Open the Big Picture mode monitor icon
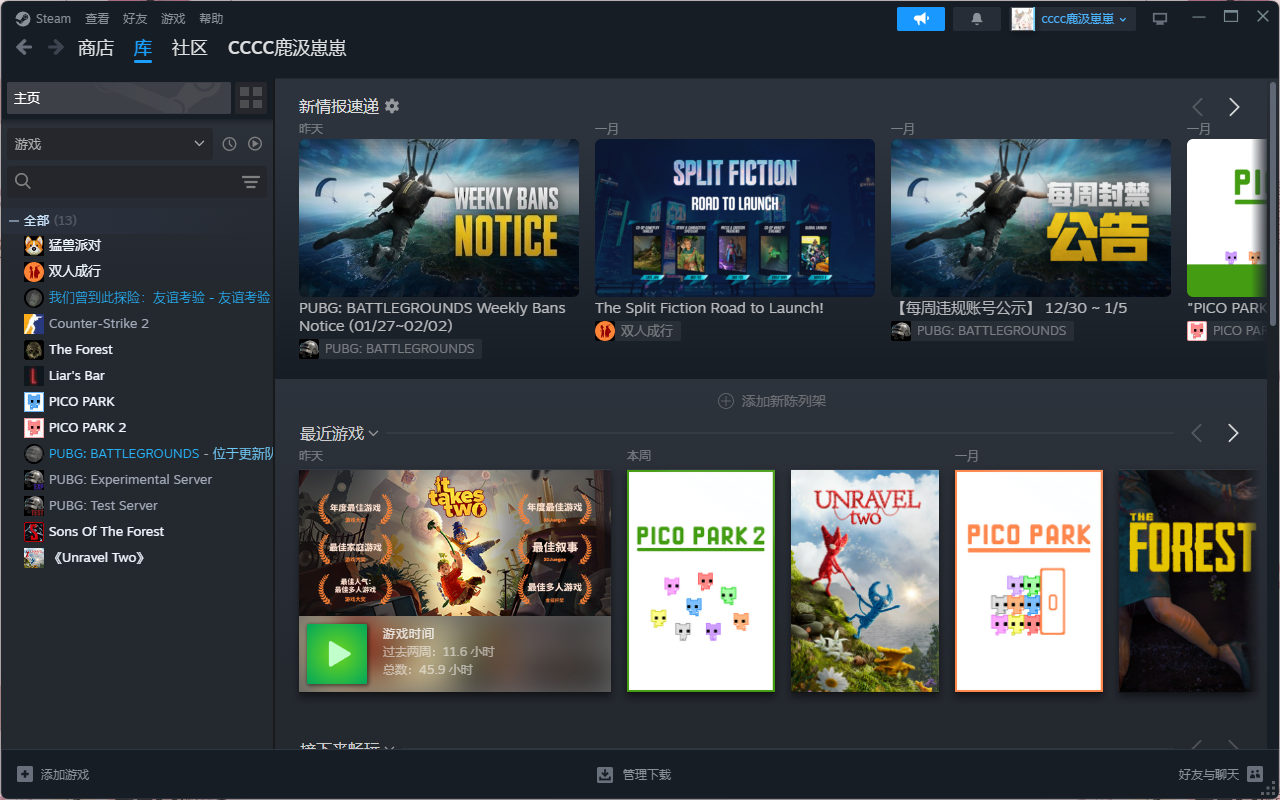The width and height of the screenshot is (1280, 800). click(x=1160, y=19)
